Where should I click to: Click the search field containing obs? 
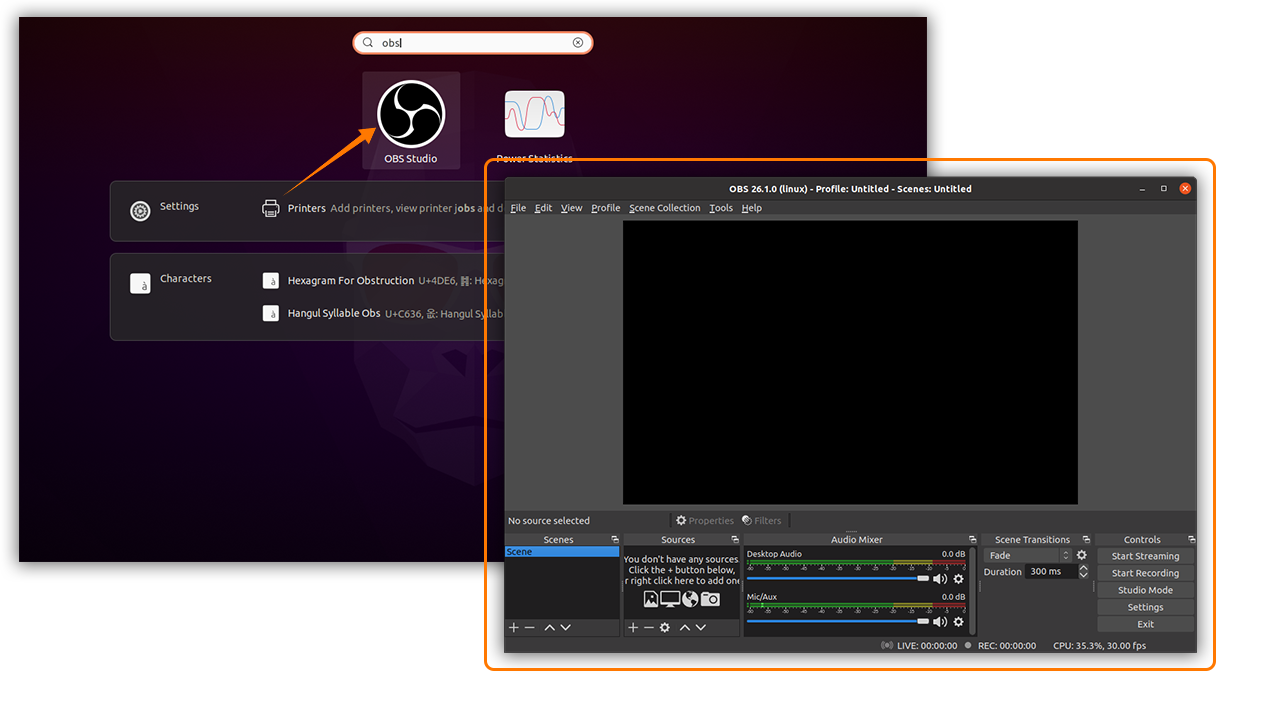point(473,43)
